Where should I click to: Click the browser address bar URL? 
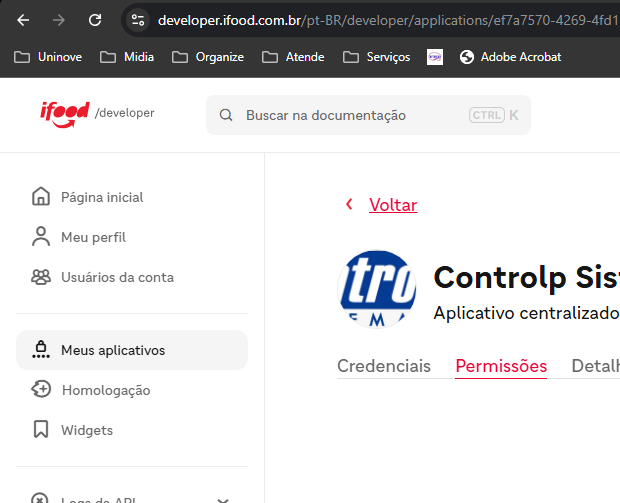tap(388, 20)
